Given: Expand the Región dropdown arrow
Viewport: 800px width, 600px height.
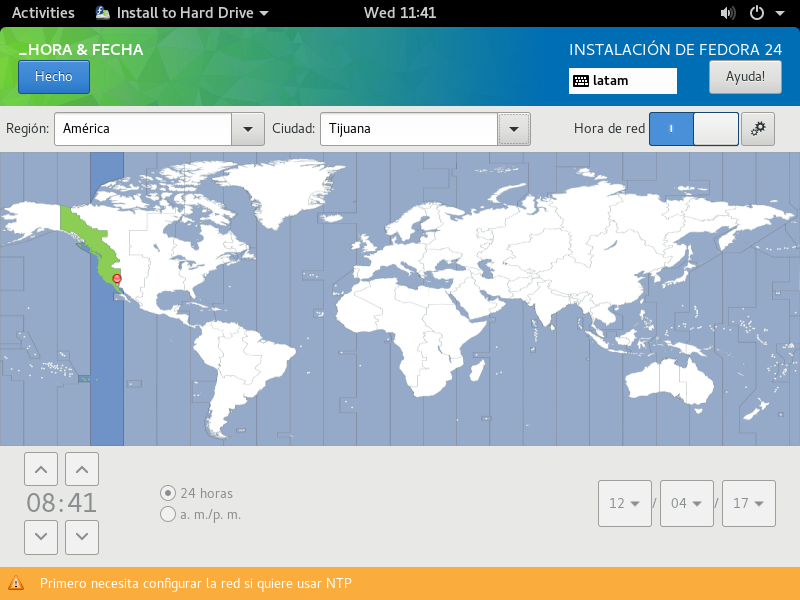Looking at the screenshot, I should point(248,129).
